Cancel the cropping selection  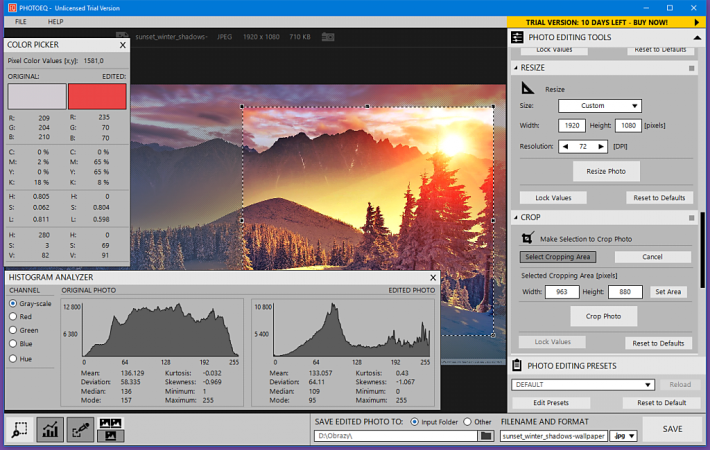(x=652, y=257)
